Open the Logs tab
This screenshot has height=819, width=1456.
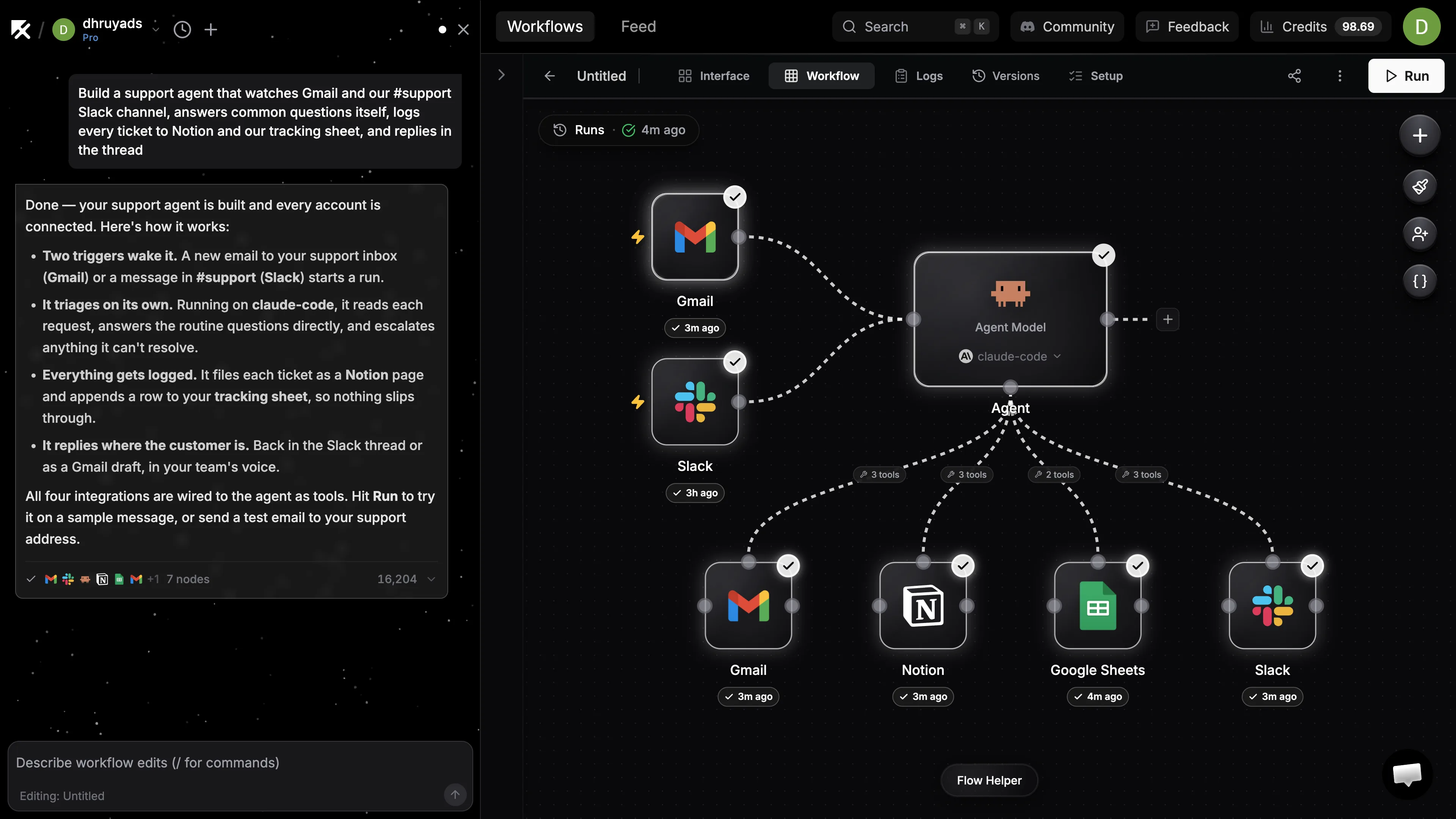click(919, 76)
